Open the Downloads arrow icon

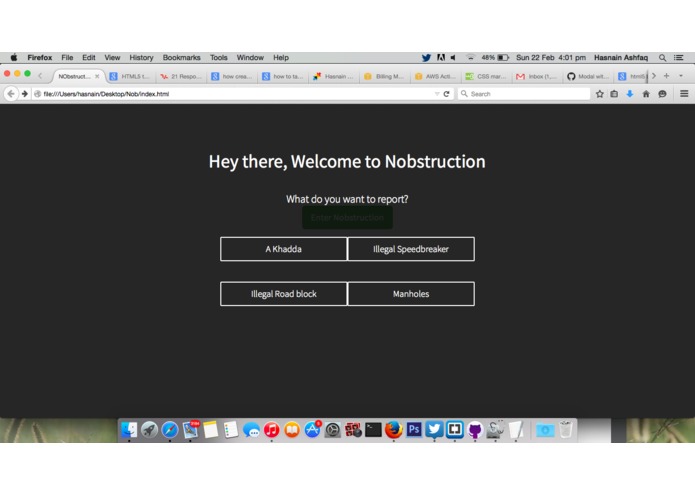click(630, 94)
